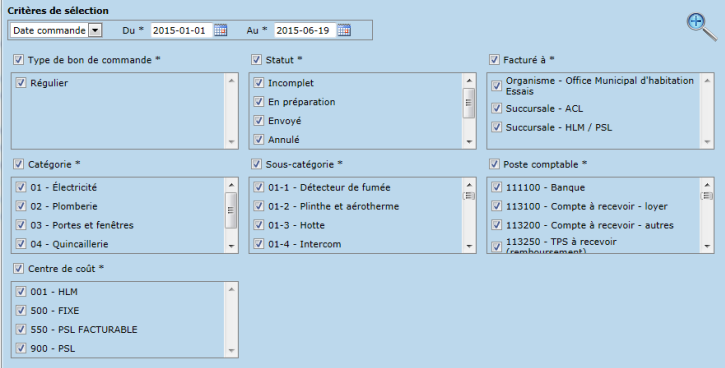Uncheck Succursale - HLM / PSL
The image size is (725, 368).
[496, 127]
